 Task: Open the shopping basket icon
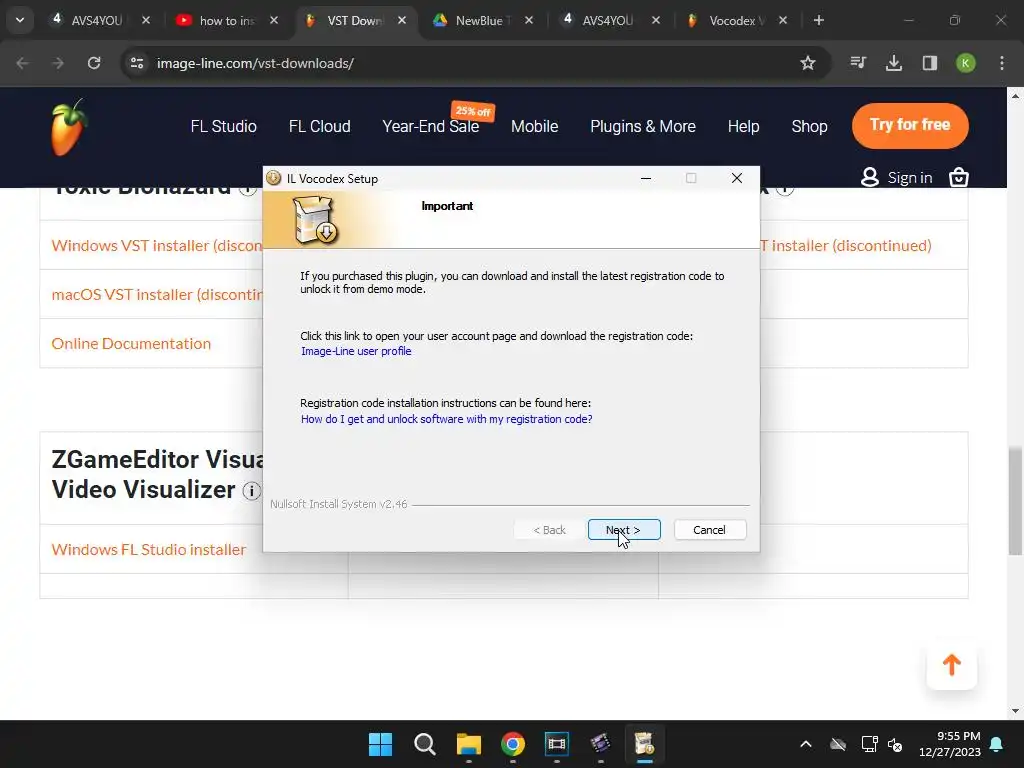959,177
